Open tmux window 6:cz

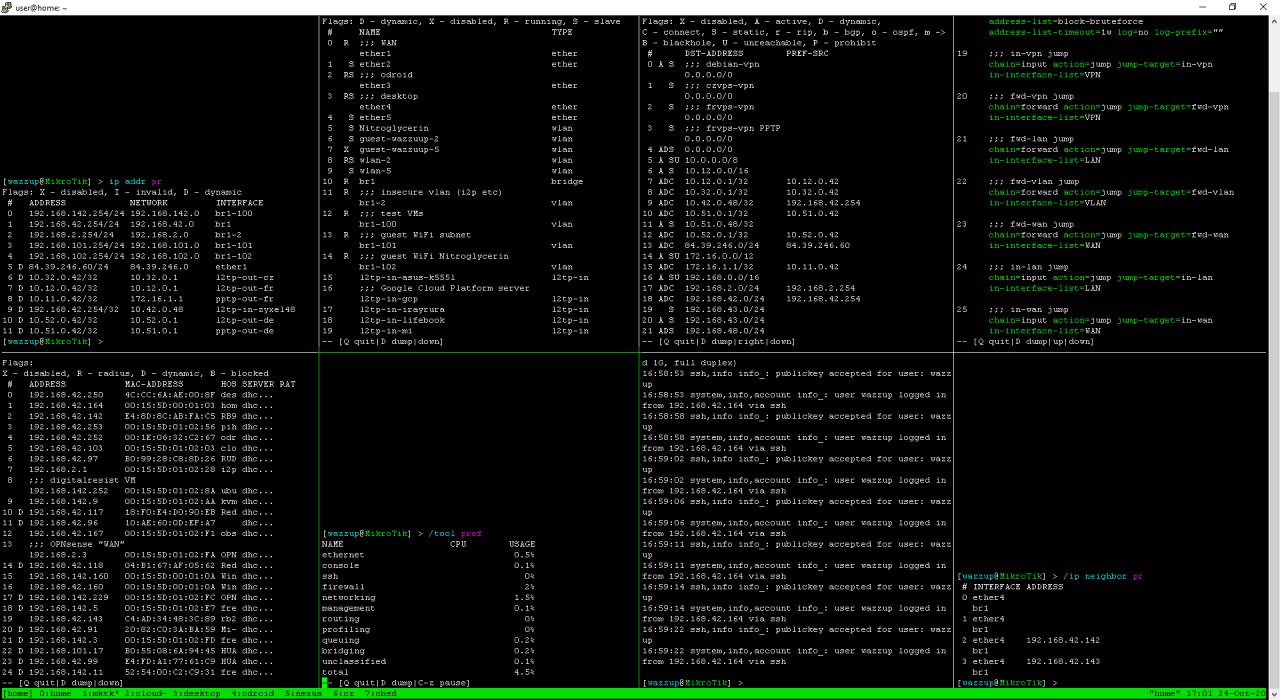click(x=344, y=692)
